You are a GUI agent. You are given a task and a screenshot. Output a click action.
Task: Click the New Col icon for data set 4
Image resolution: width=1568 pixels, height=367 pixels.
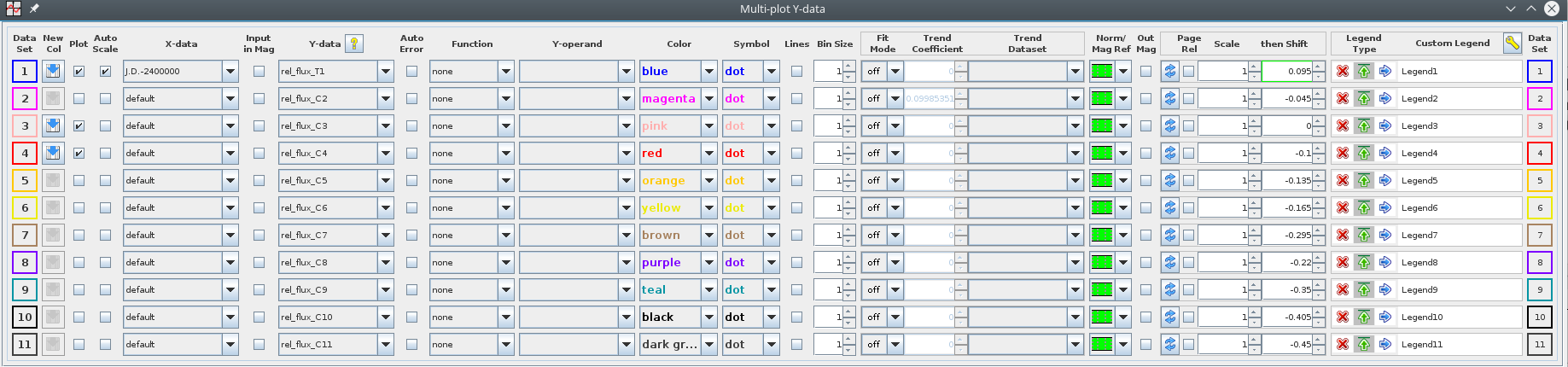53,153
